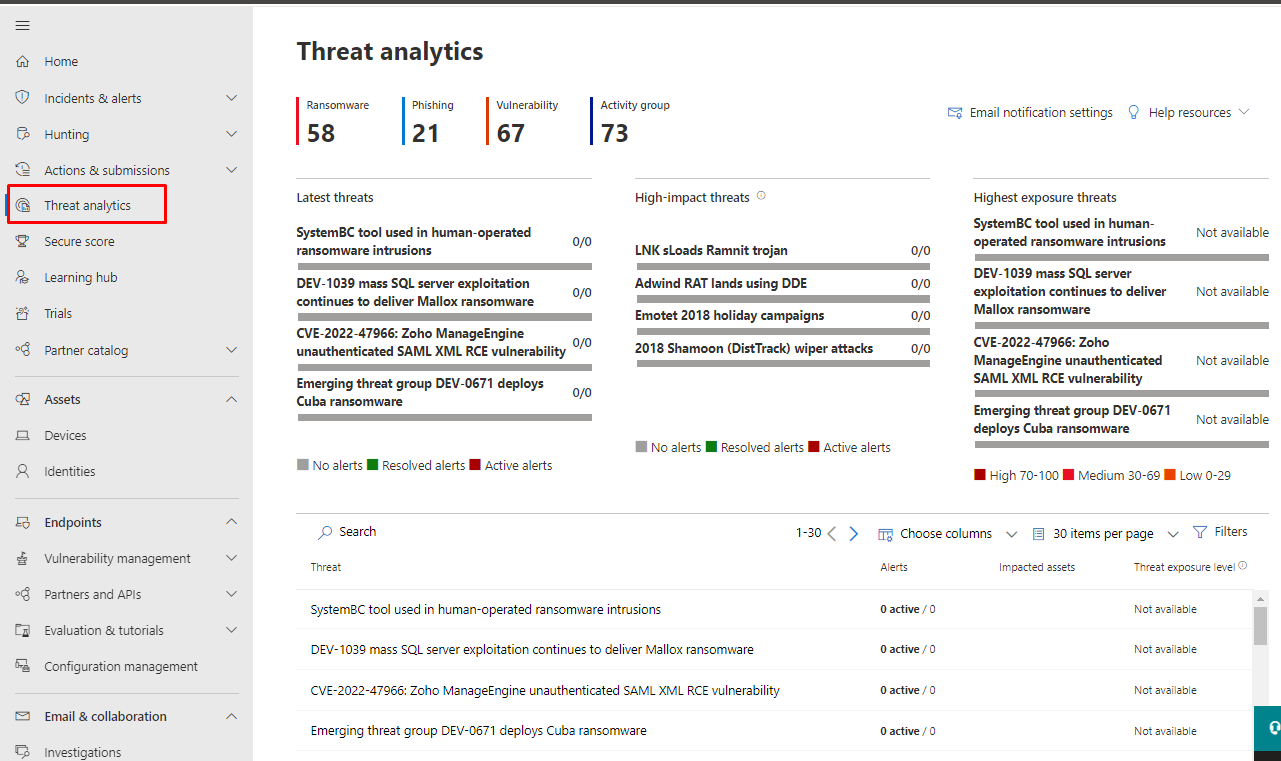Click the Secure score trophy icon
This screenshot has width=1281, height=761.
click(x=22, y=242)
